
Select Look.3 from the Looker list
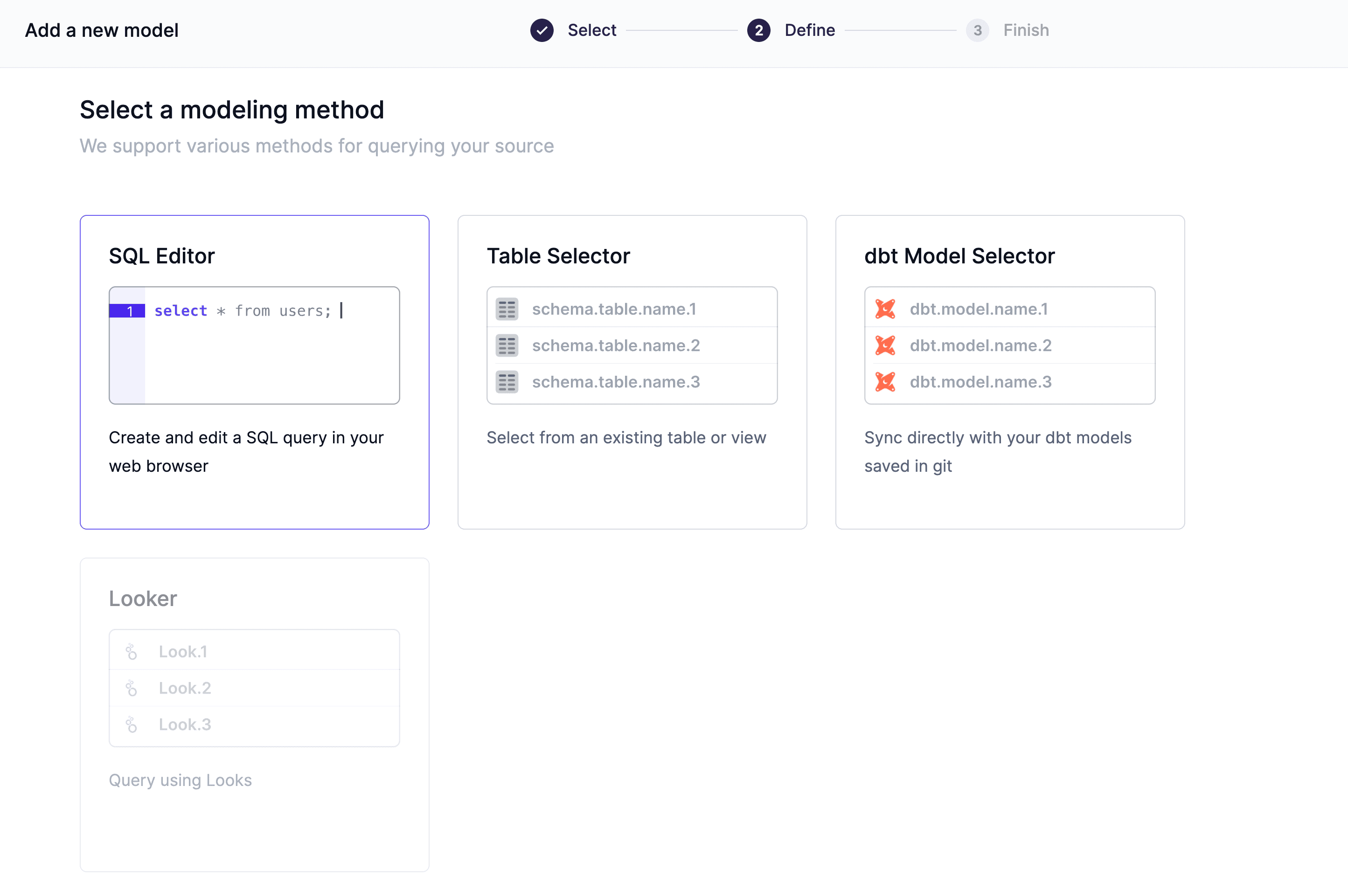coord(185,724)
